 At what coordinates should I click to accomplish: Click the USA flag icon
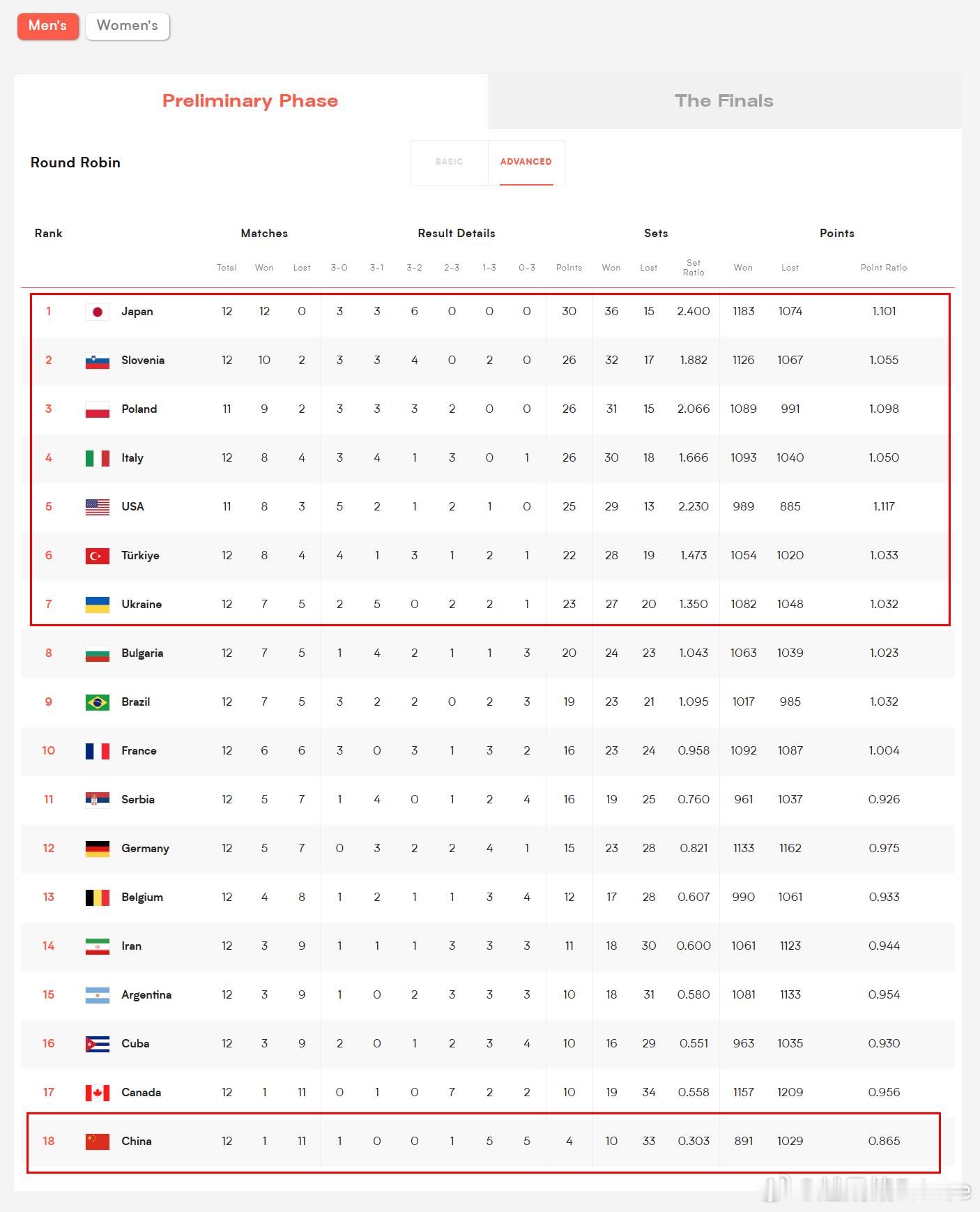[98, 507]
